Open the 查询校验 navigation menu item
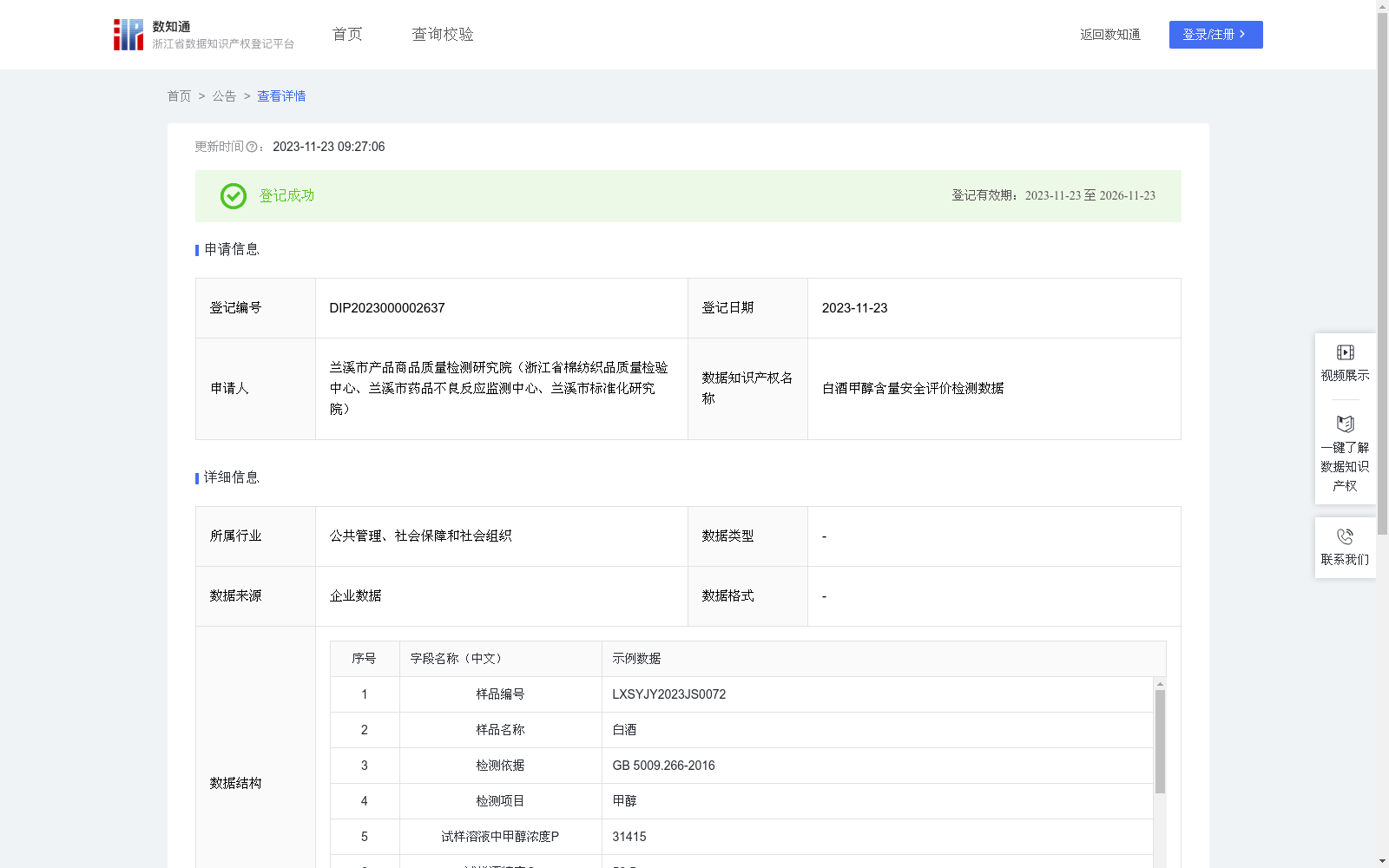 click(443, 35)
